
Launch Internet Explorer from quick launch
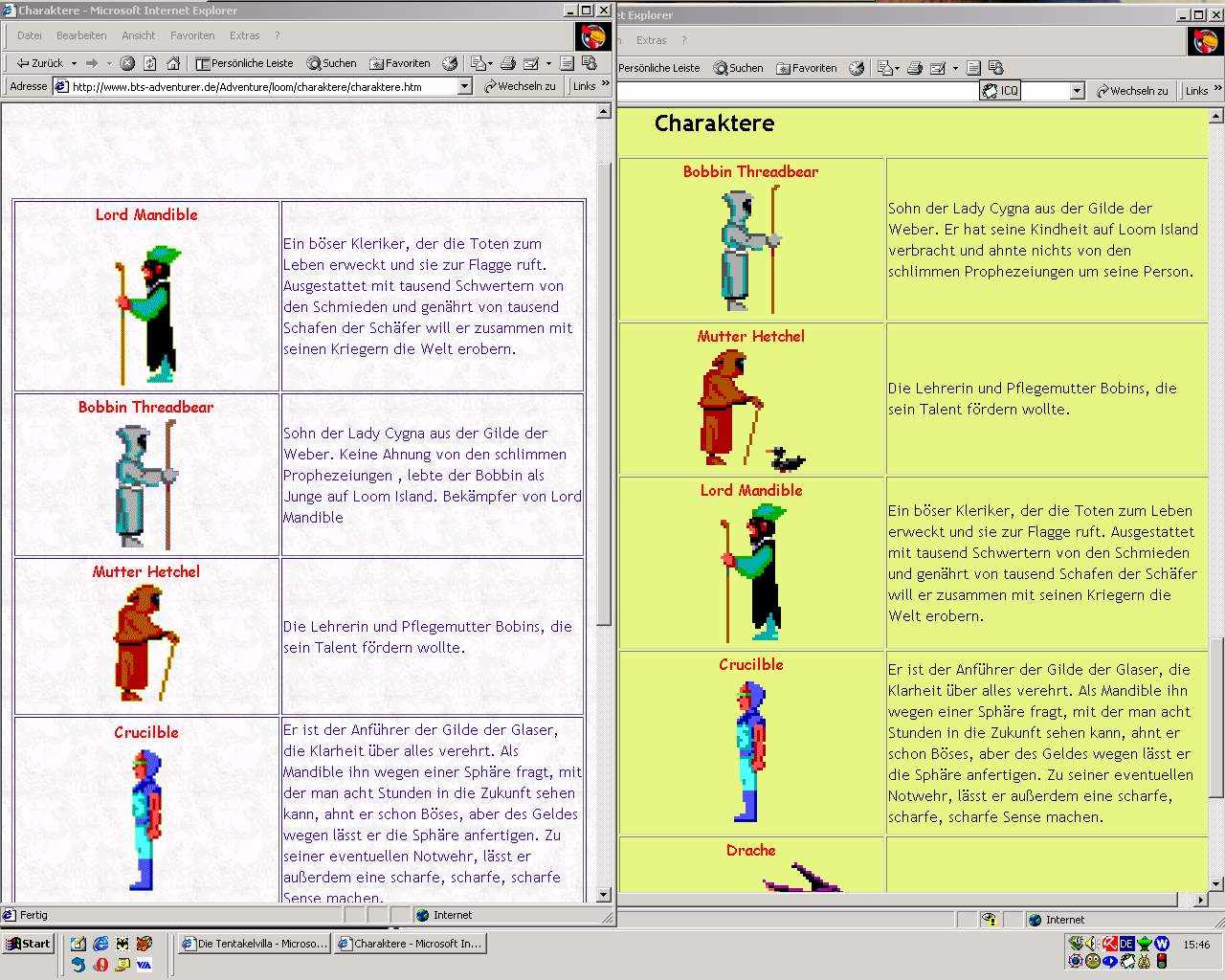pos(100,944)
